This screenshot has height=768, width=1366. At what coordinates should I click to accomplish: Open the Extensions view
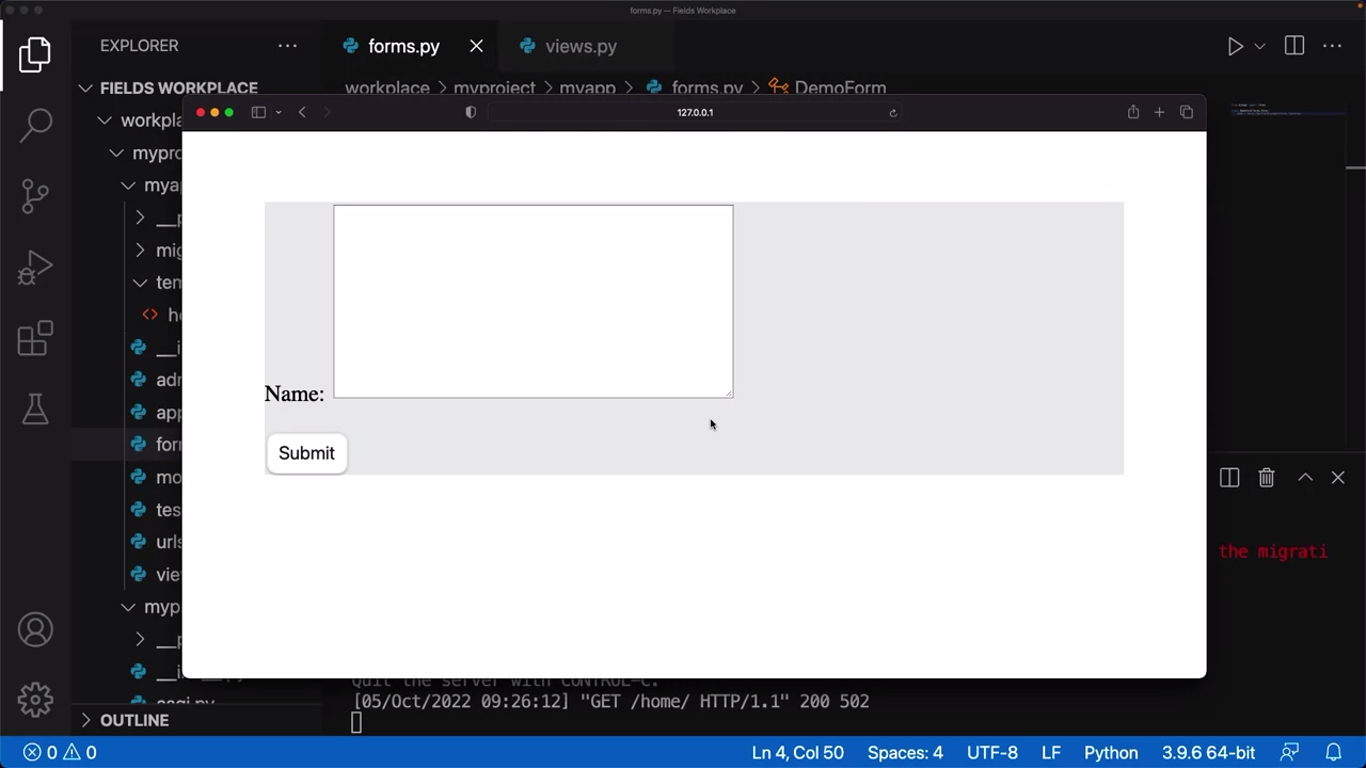click(35, 339)
